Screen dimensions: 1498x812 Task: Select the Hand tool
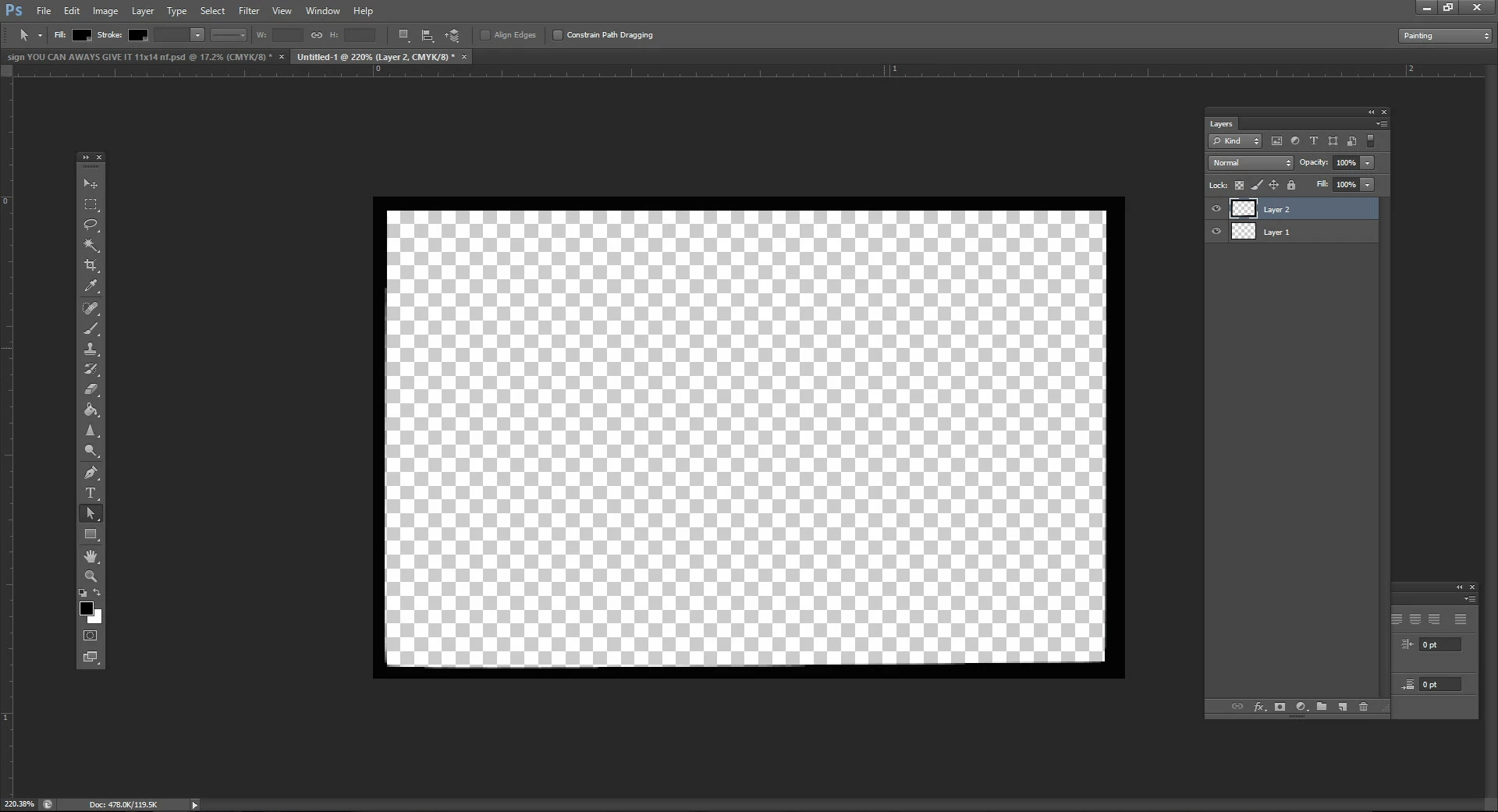tap(91, 556)
